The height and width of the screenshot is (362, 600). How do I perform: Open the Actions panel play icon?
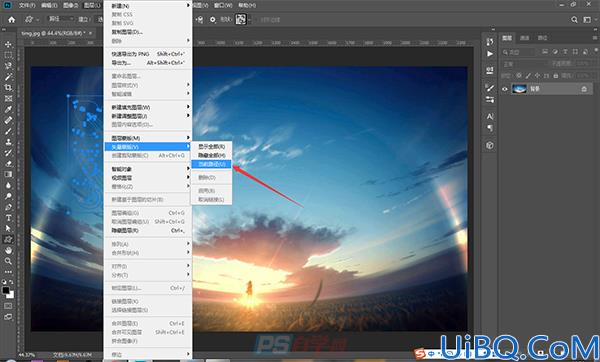click(490, 54)
